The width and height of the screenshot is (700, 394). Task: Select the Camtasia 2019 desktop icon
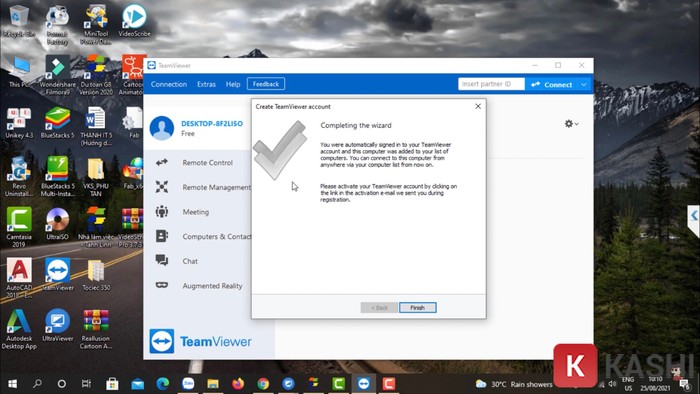tap(18, 227)
